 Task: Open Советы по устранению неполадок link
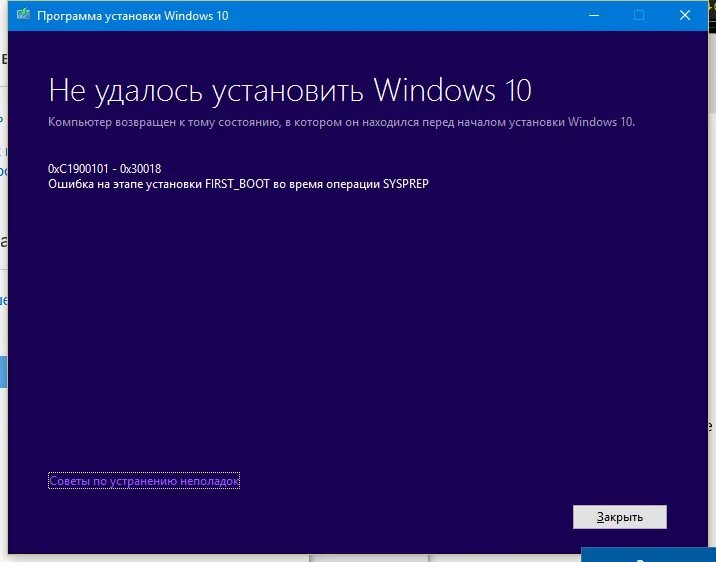pos(144,481)
